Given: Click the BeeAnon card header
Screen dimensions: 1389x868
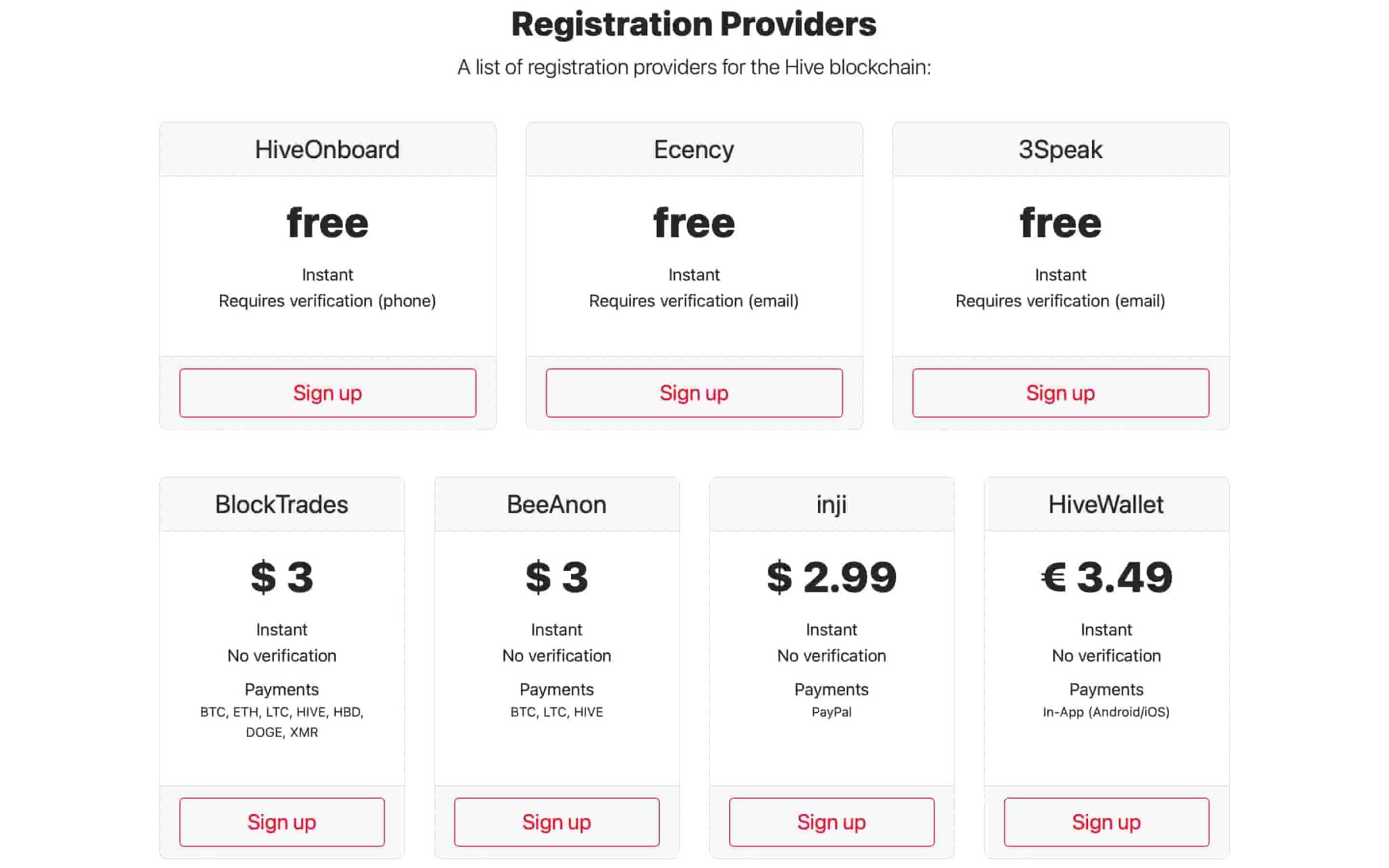Looking at the screenshot, I should (x=556, y=505).
